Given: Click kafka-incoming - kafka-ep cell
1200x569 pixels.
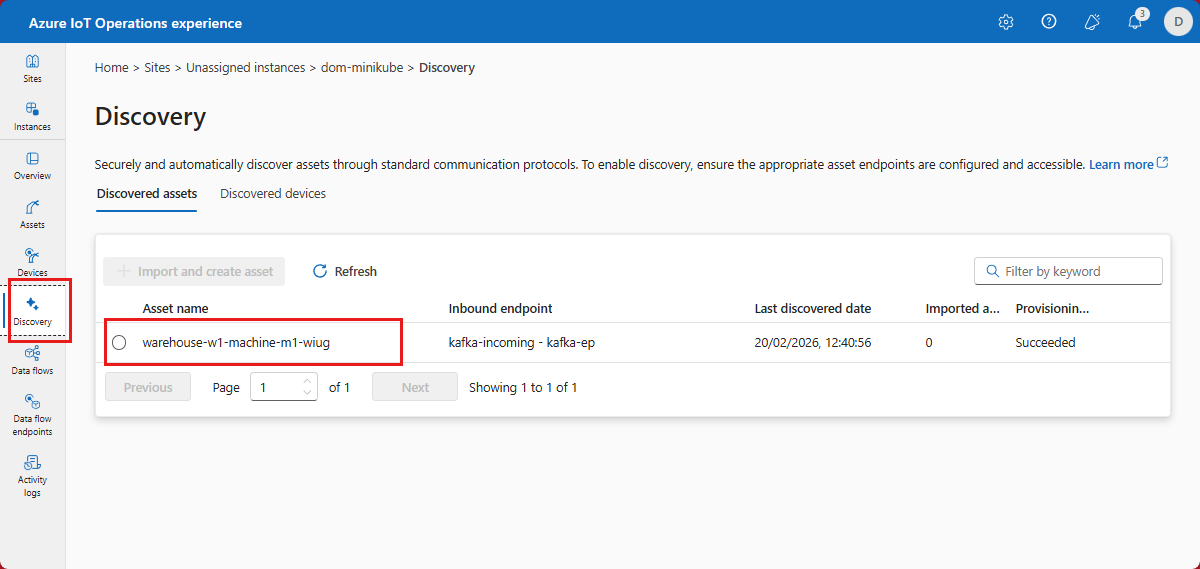Looking at the screenshot, I should click(522, 342).
